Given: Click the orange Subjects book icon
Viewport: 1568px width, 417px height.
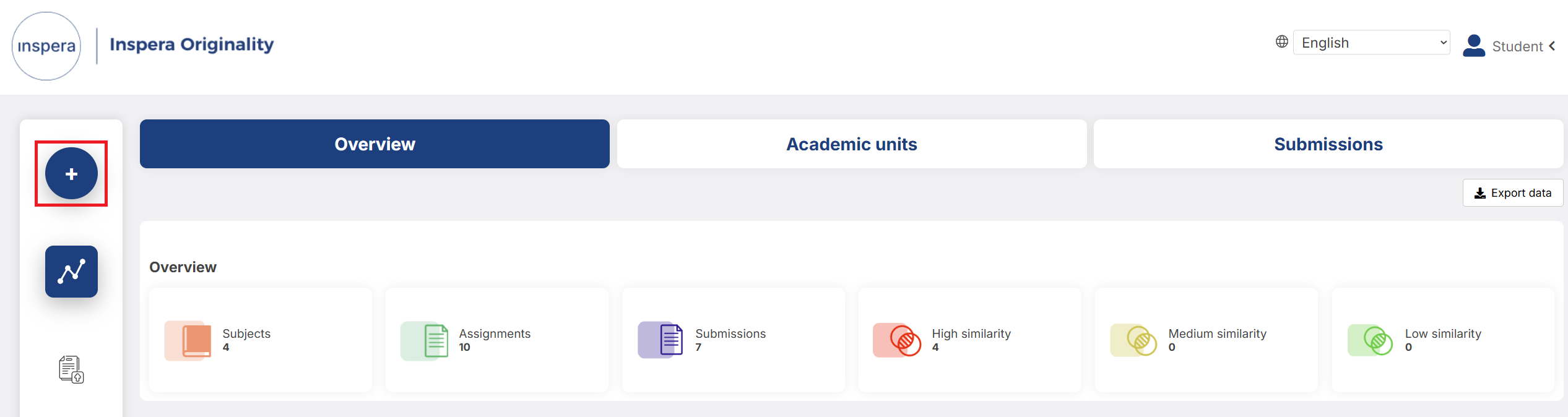Looking at the screenshot, I should [x=188, y=340].
